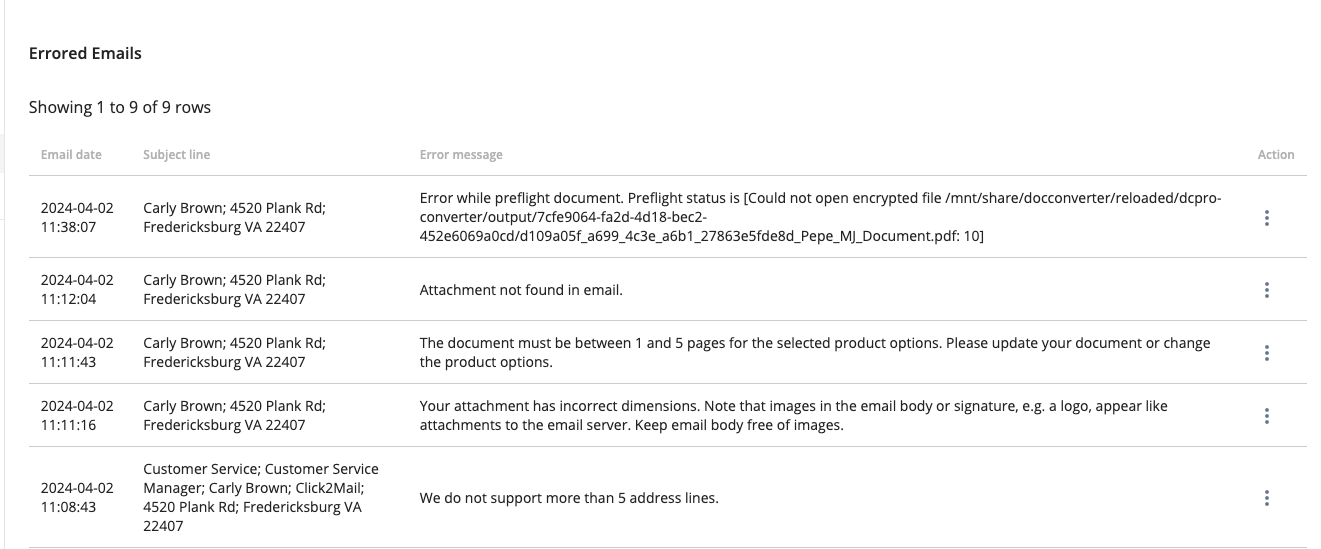The width and height of the screenshot is (1321, 549).
Task: Click the incorrect dimensions error text
Action: pyautogui.click(x=793, y=415)
